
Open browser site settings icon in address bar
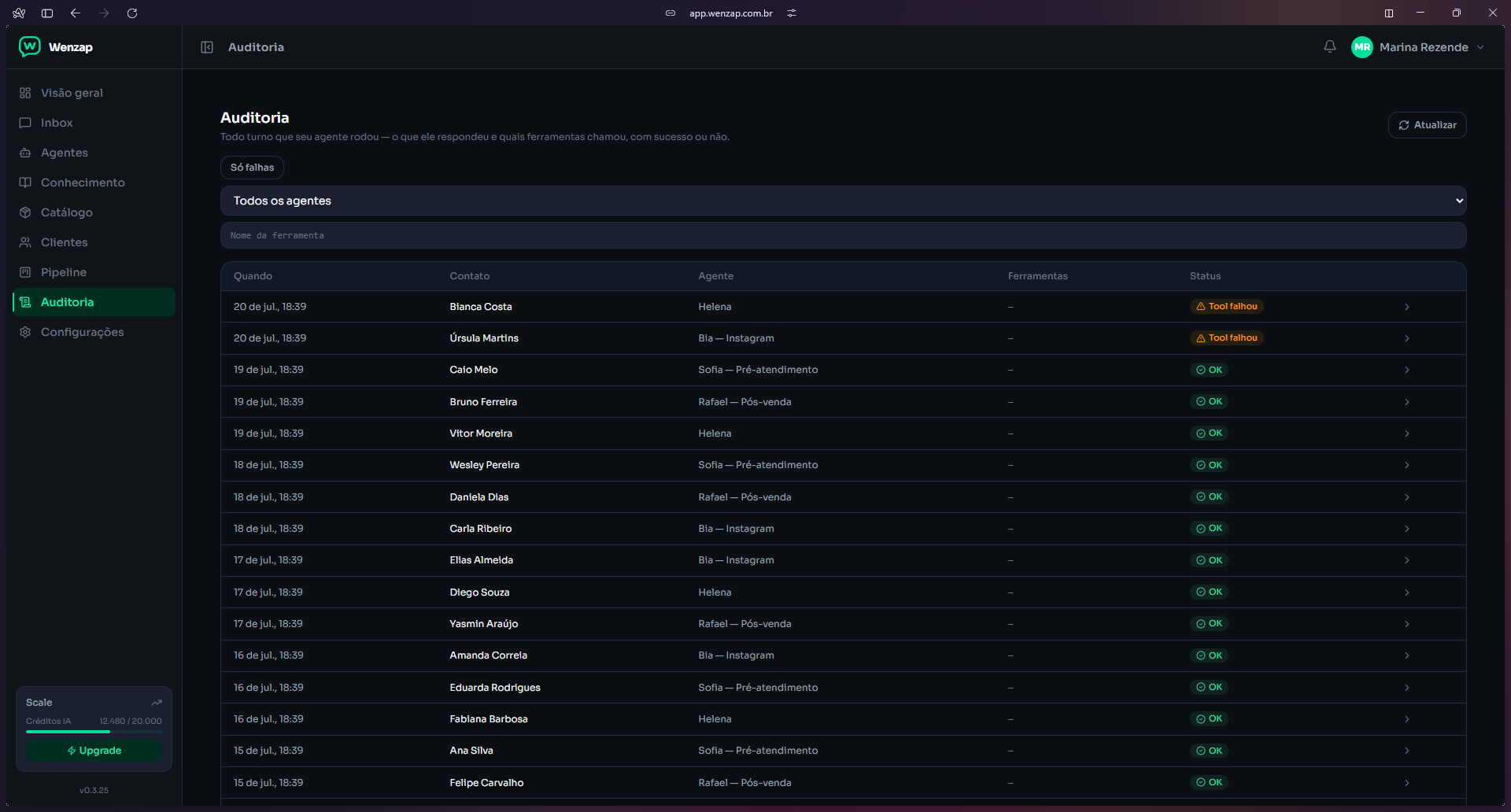[792, 13]
